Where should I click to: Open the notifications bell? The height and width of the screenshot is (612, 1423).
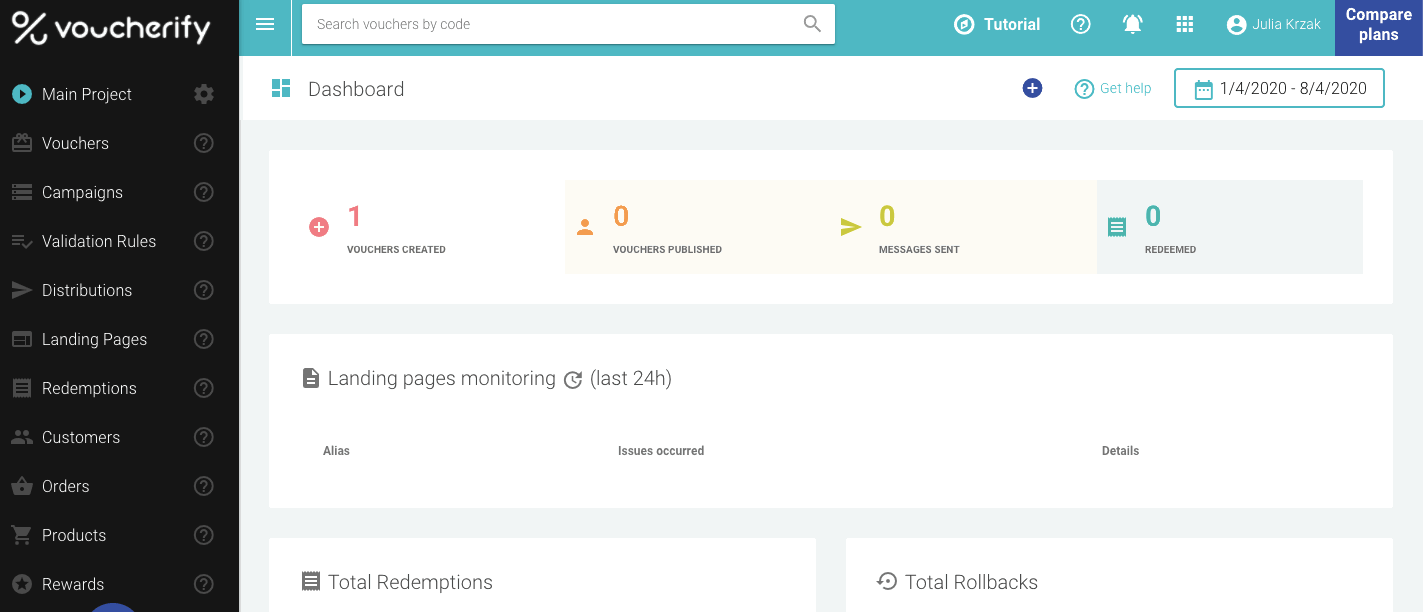[x=1133, y=25]
